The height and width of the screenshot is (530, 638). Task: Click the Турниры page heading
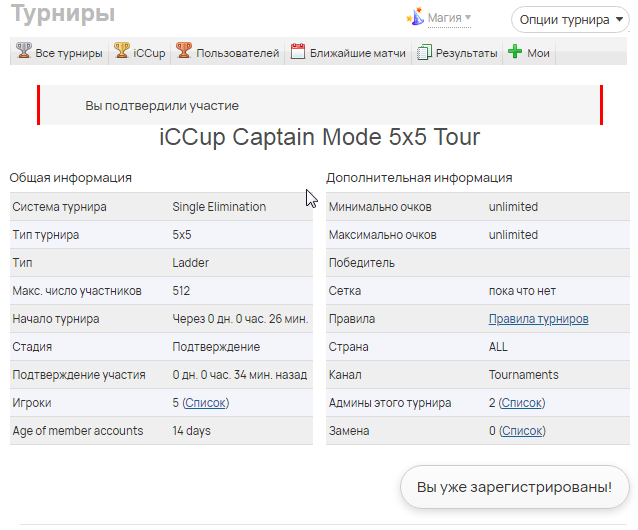coord(63,14)
